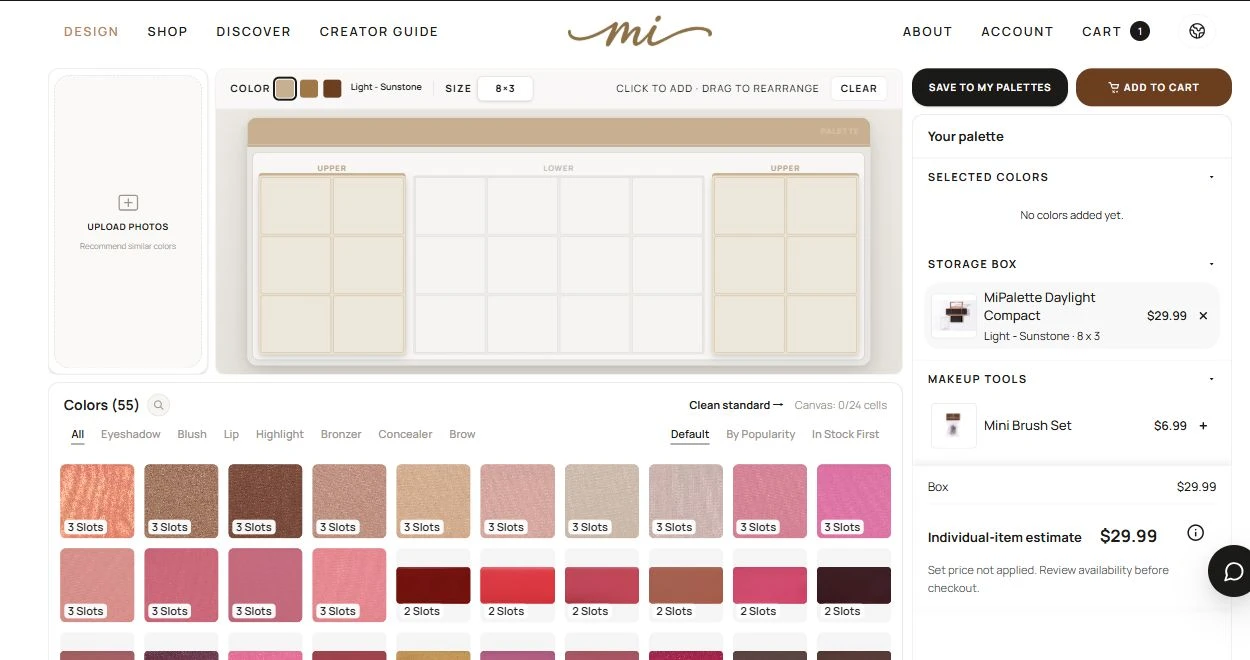Open the colors search magnifier
1250x660 pixels.
[158, 405]
